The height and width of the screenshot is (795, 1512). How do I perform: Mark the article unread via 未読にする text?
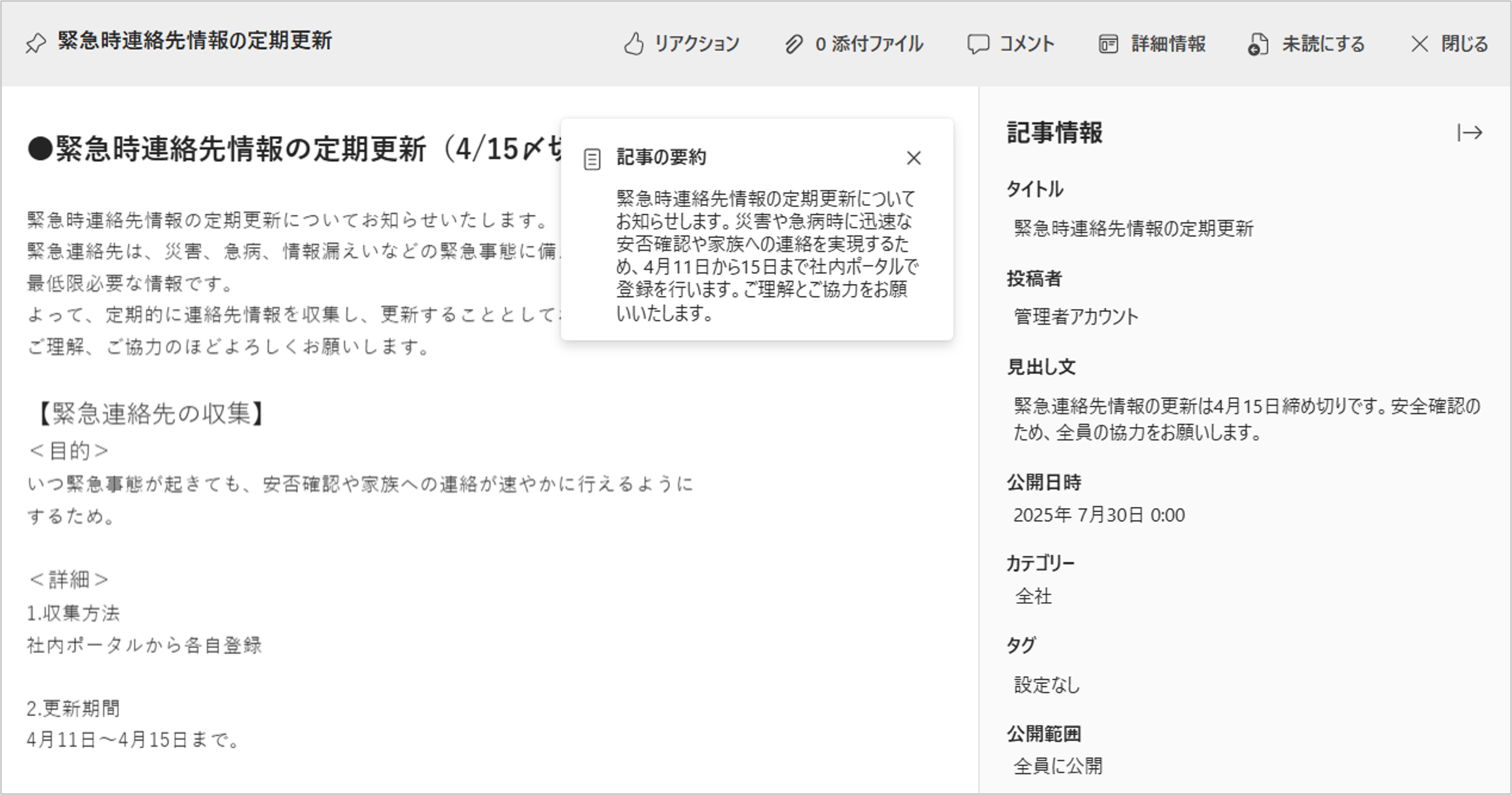pos(1323,44)
